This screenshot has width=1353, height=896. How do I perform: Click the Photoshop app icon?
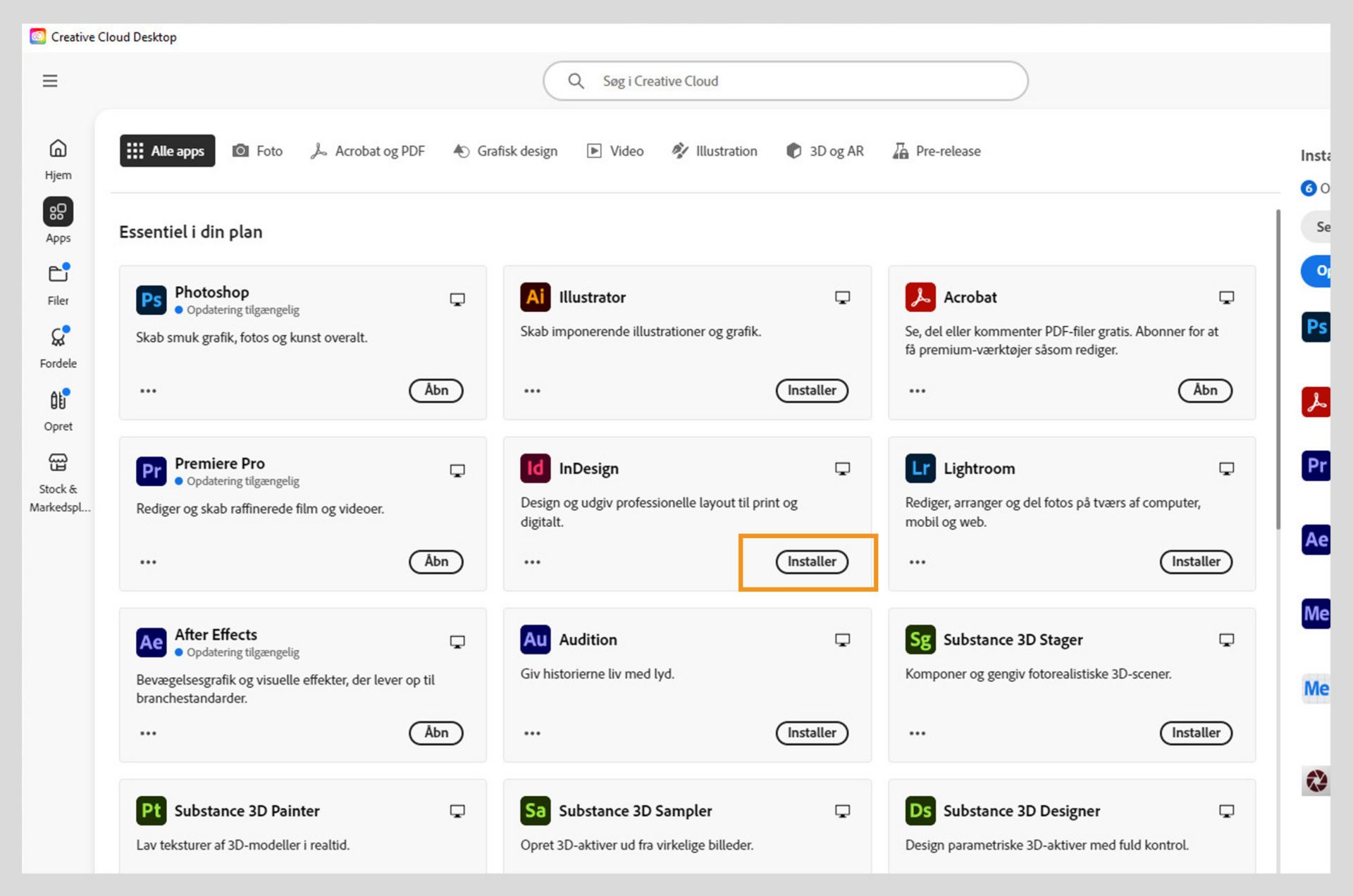151,300
